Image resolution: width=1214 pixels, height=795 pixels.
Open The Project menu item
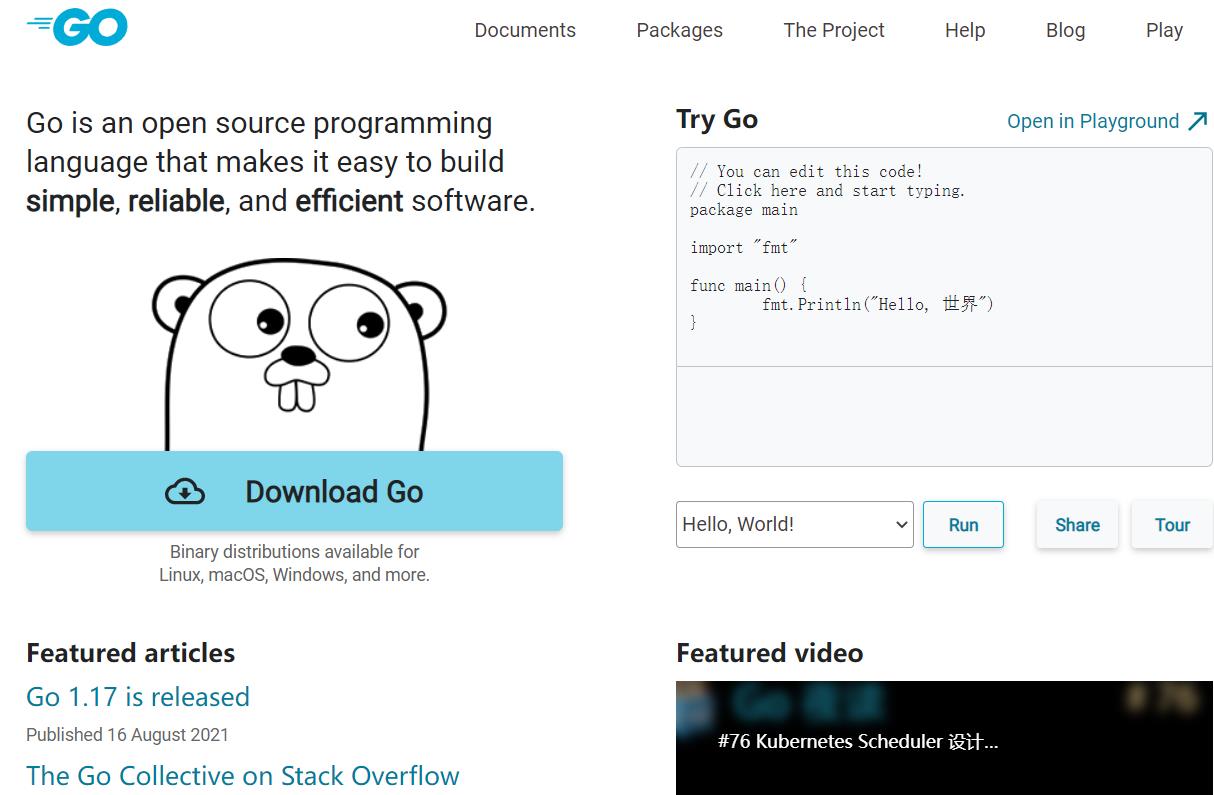834,30
